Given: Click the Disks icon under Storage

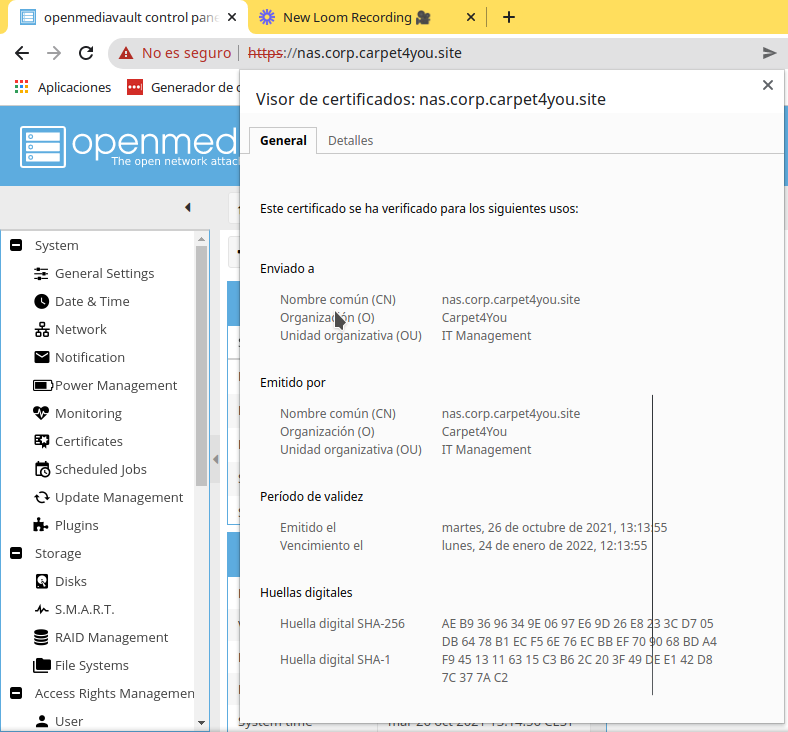Looking at the screenshot, I should 41,581.
